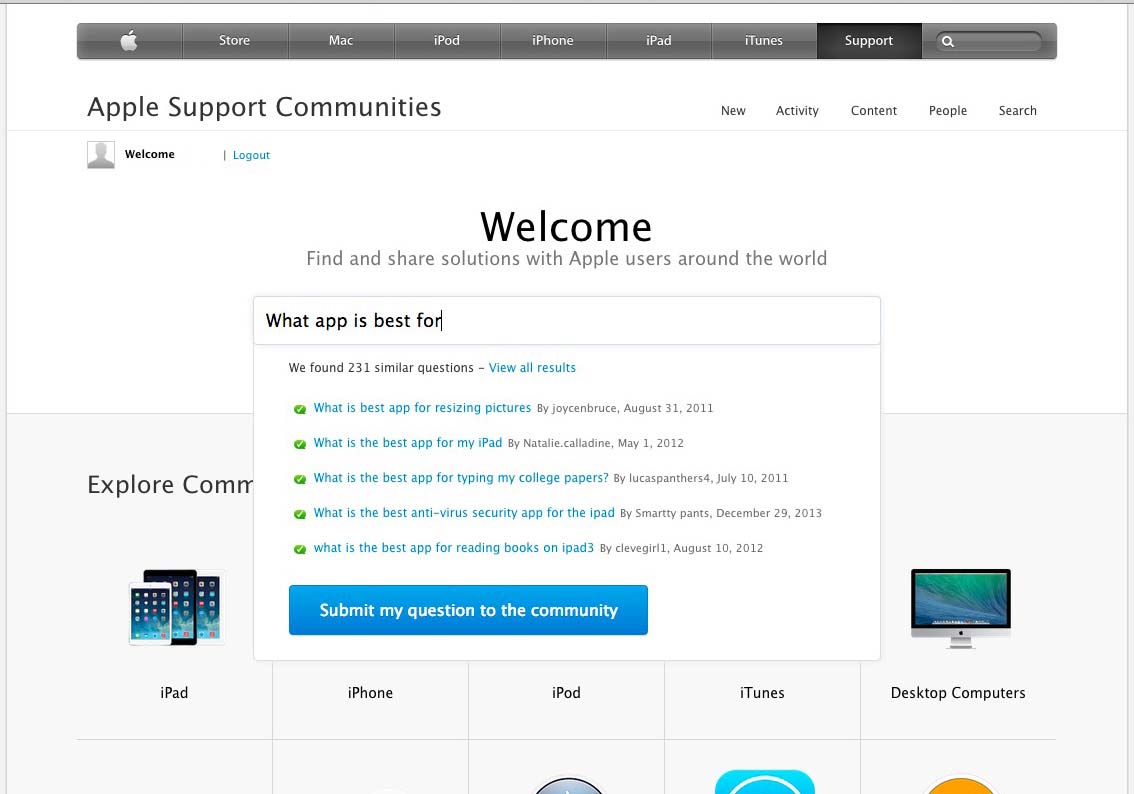Click the Logout link
This screenshot has height=794, width=1134.
pos(251,155)
